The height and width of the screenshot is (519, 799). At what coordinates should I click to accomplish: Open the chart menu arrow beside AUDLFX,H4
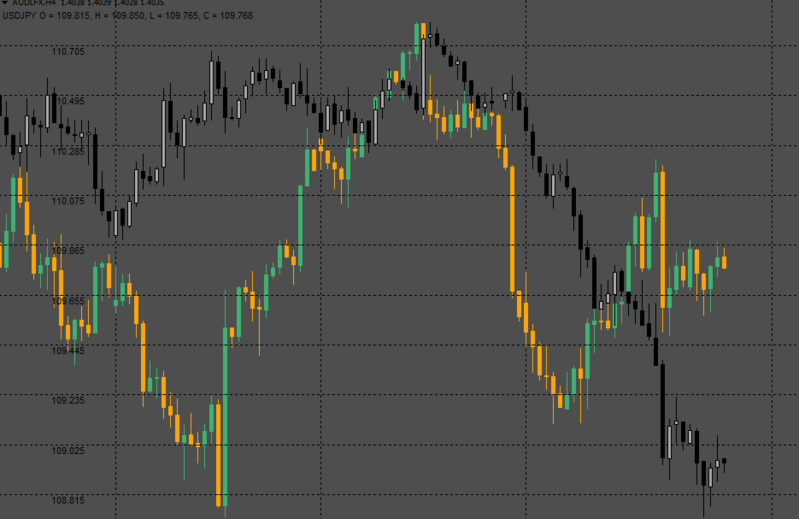[5, 3]
